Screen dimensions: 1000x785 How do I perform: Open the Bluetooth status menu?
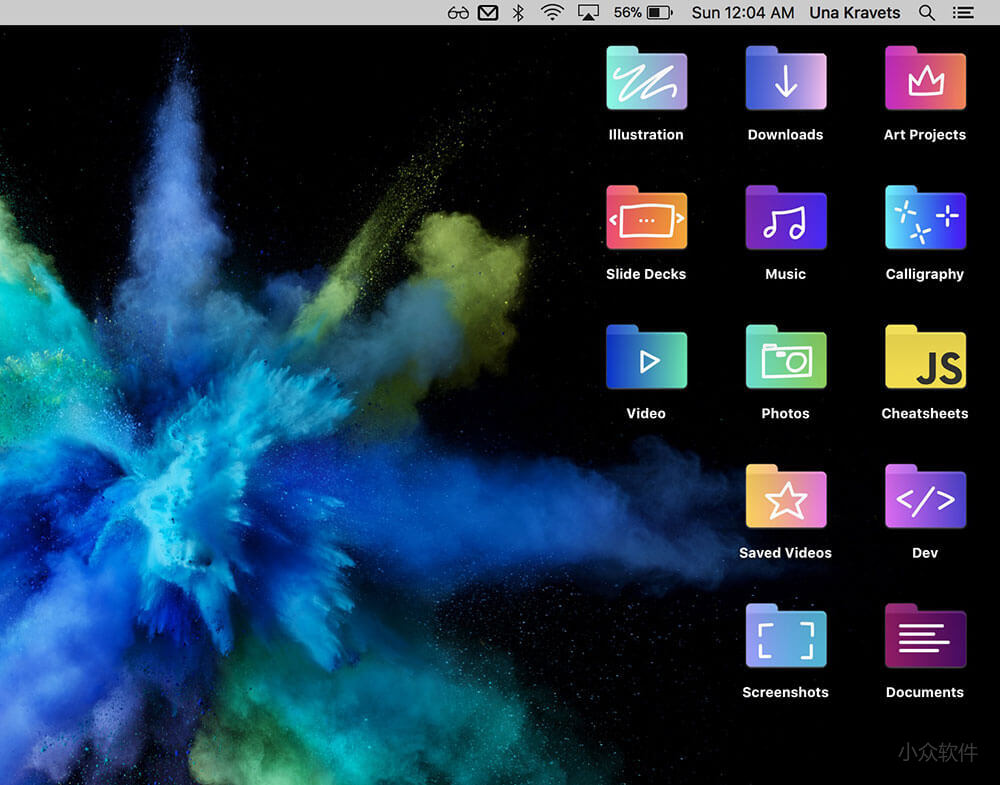tap(519, 12)
